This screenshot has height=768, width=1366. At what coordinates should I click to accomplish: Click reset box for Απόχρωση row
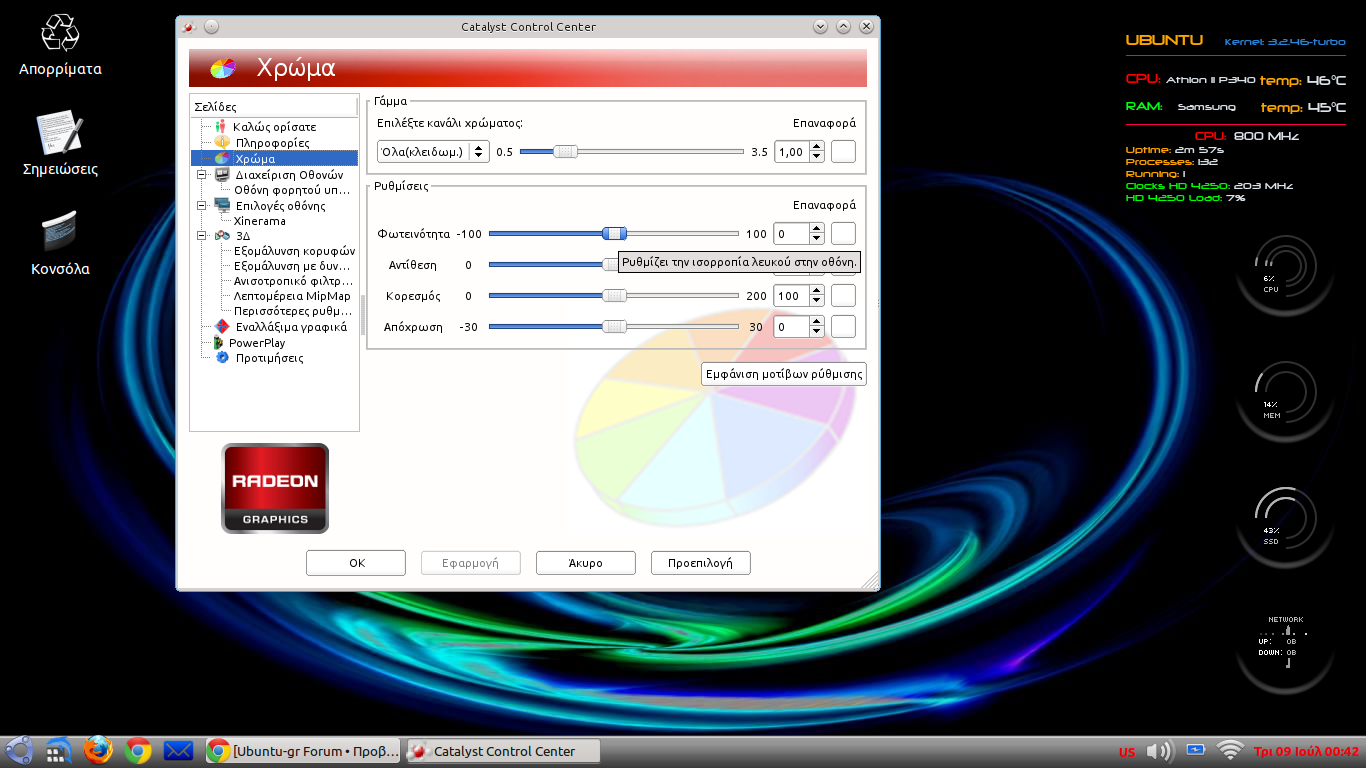(843, 327)
